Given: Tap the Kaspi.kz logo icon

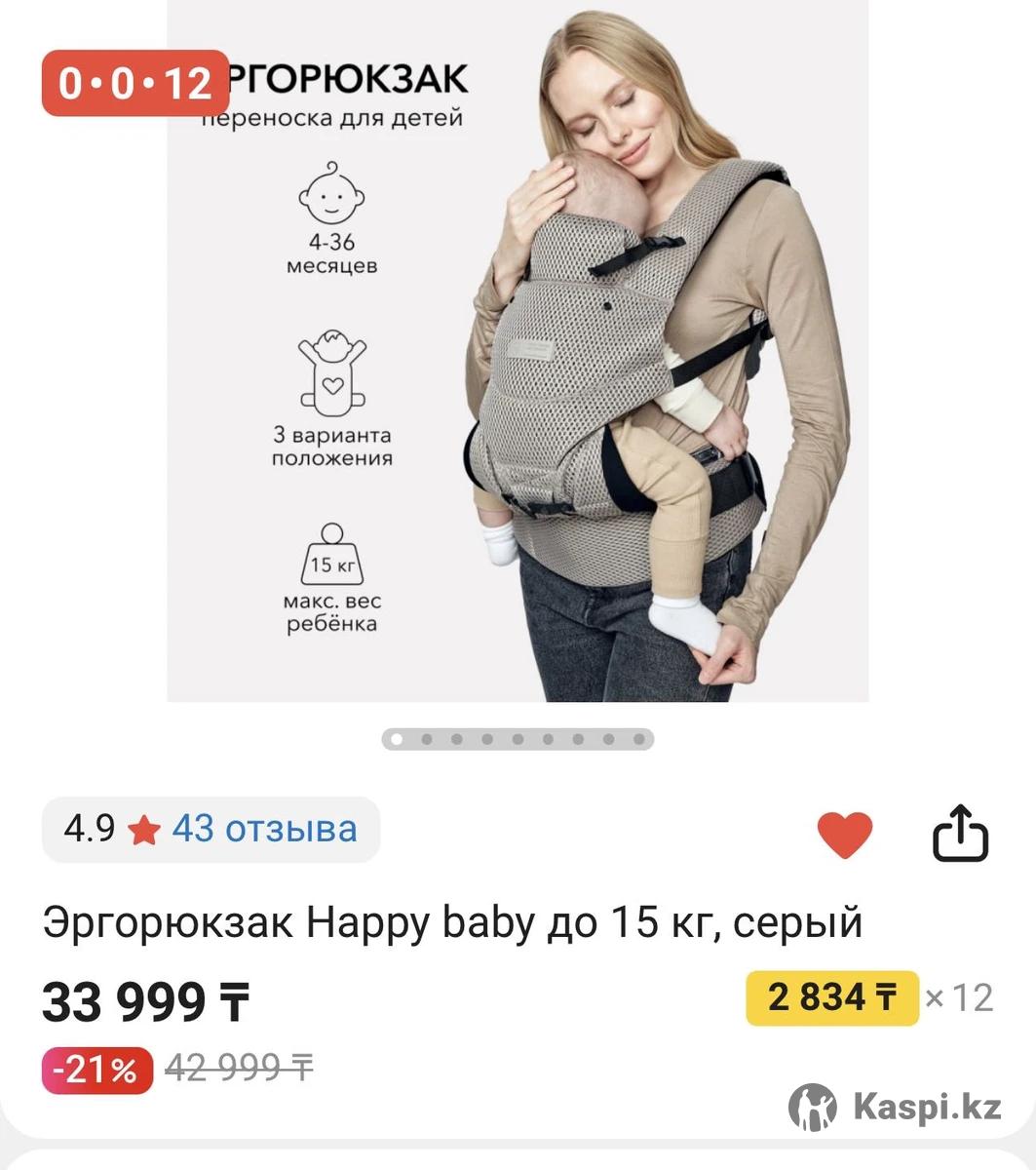Looking at the screenshot, I should tap(812, 1107).
